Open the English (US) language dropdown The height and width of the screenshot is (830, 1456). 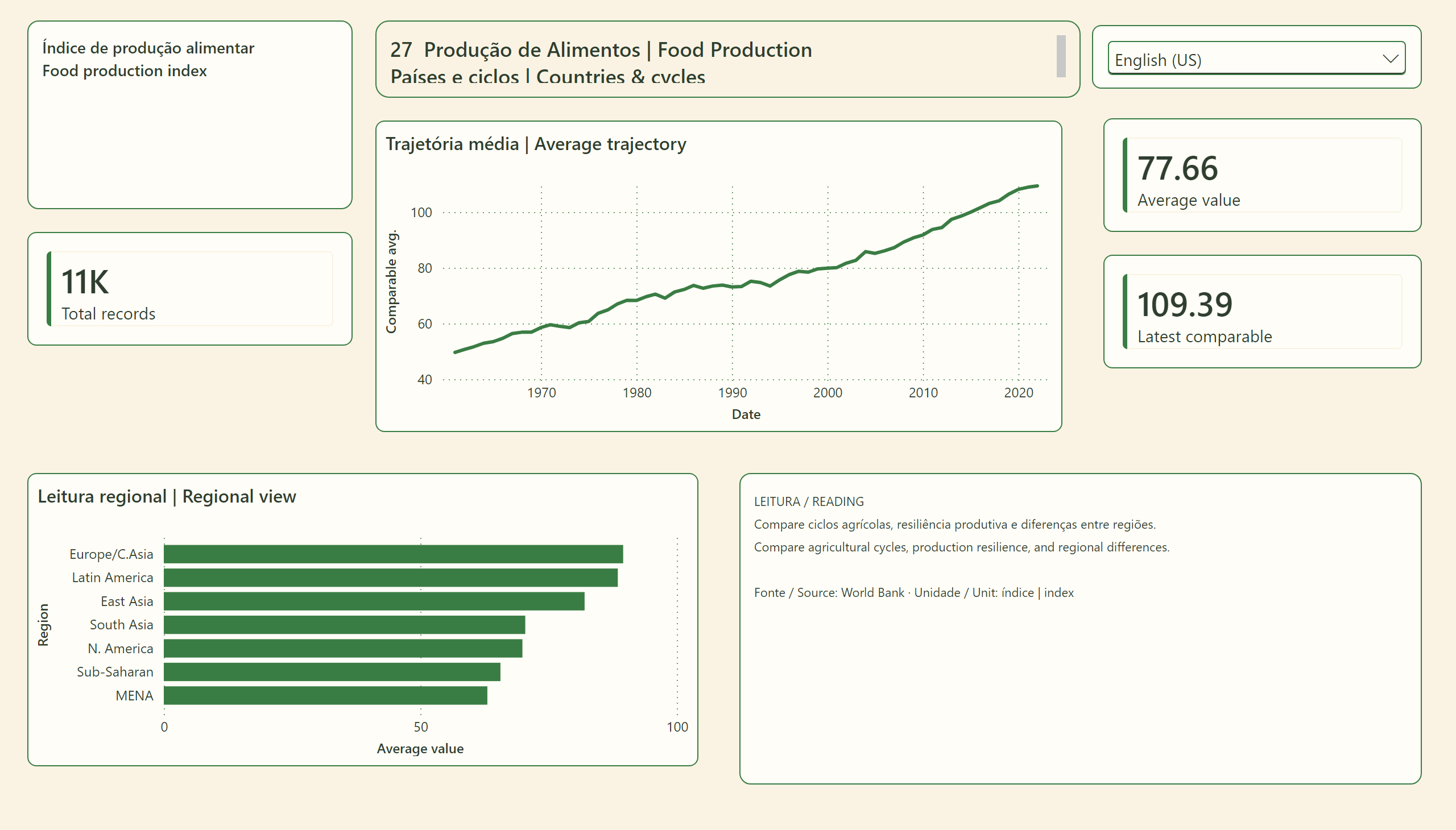(1256, 58)
